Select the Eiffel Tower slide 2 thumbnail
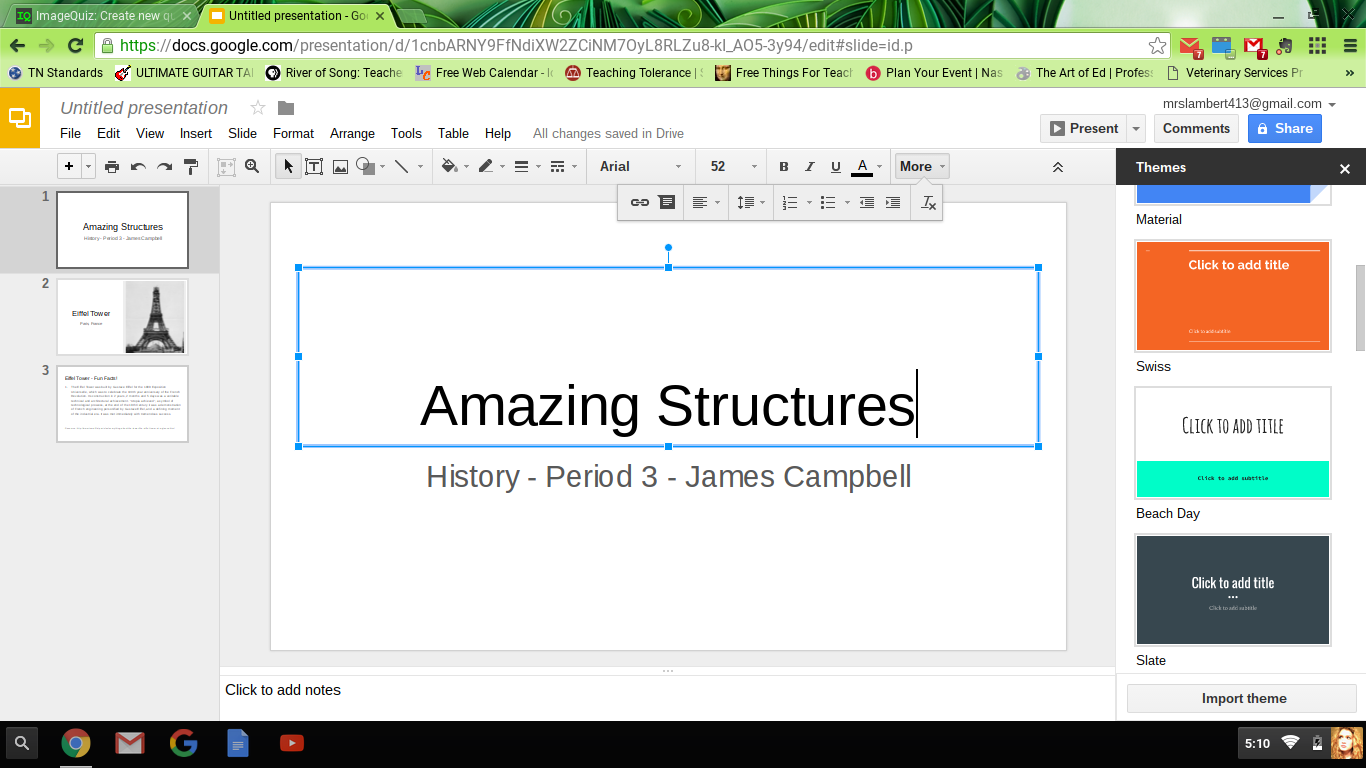1366x768 pixels. pyautogui.click(x=122, y=317)
